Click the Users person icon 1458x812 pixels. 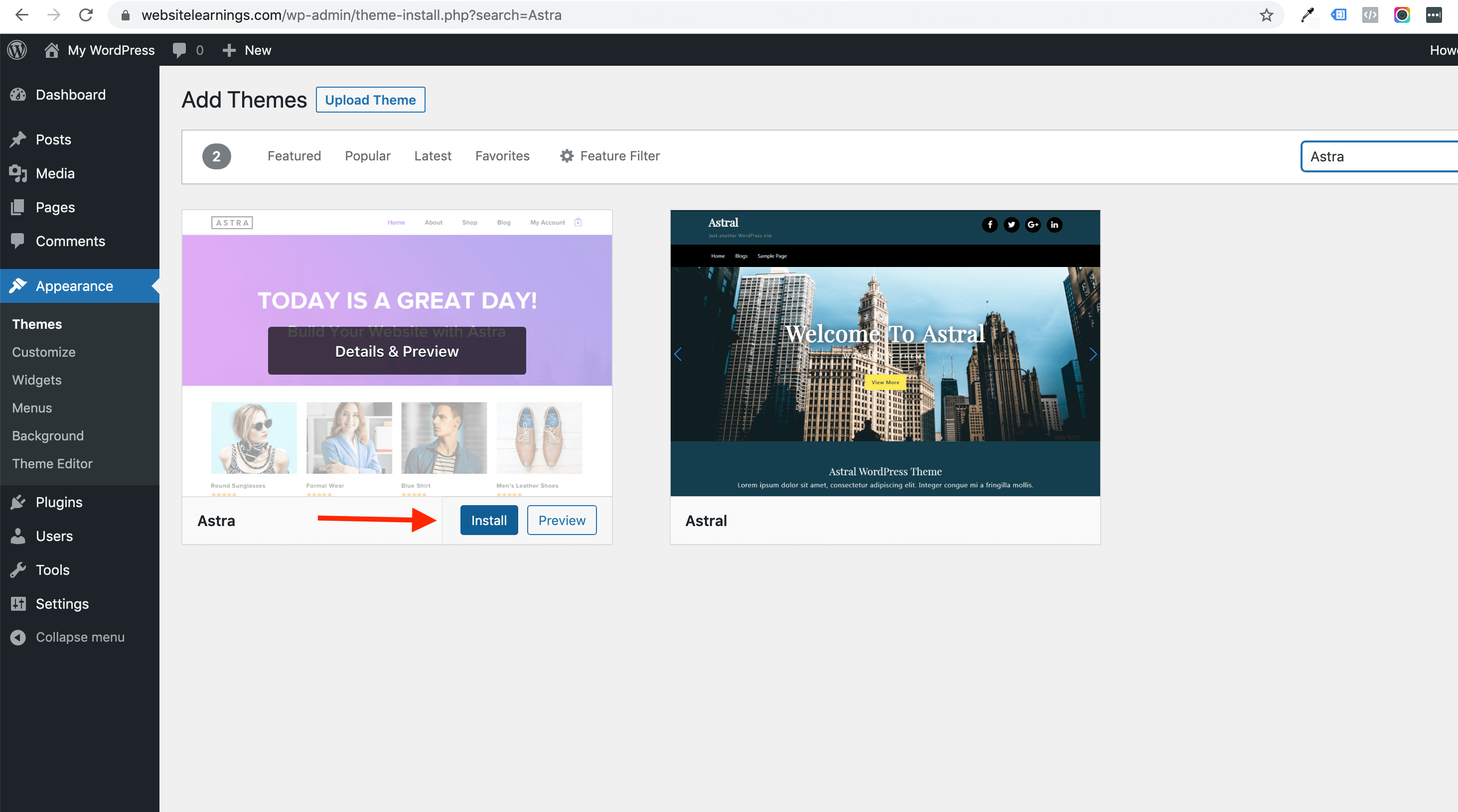click(x=18, y=536)
